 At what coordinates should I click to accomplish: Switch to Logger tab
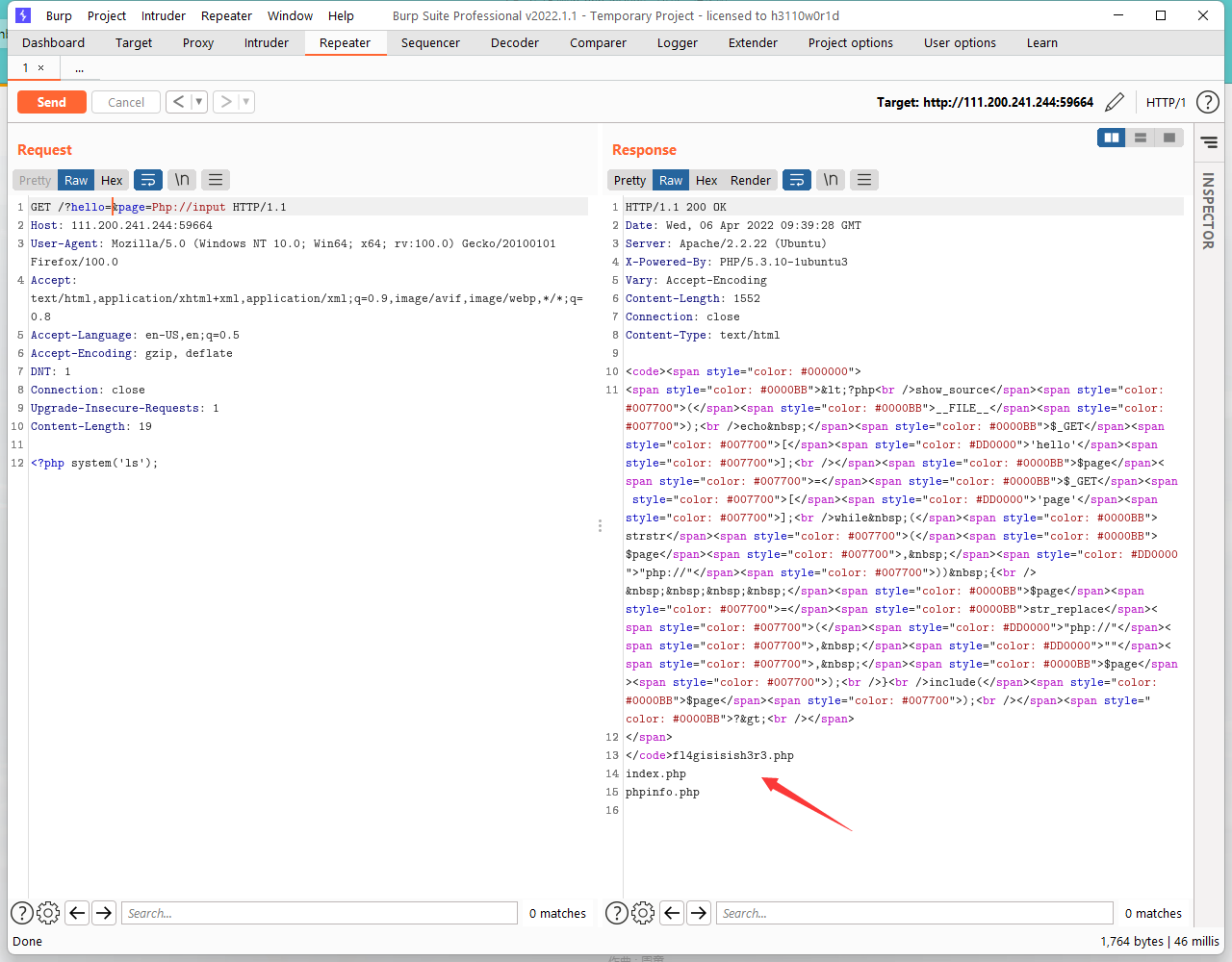678,42
